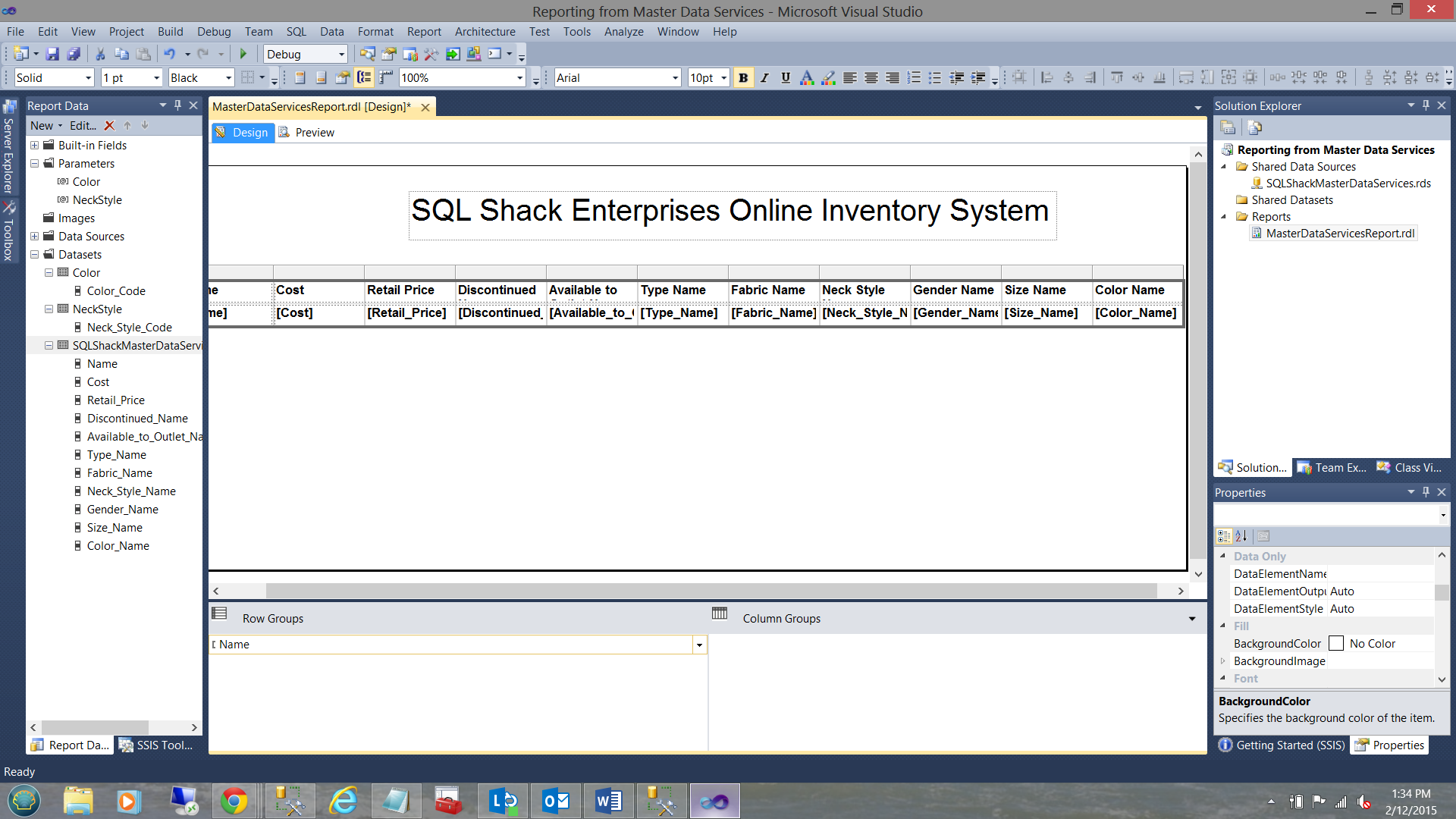Click the Save All toolbar icon
The width and height of the screenshot is (1456, 819).
click(74, 54)
